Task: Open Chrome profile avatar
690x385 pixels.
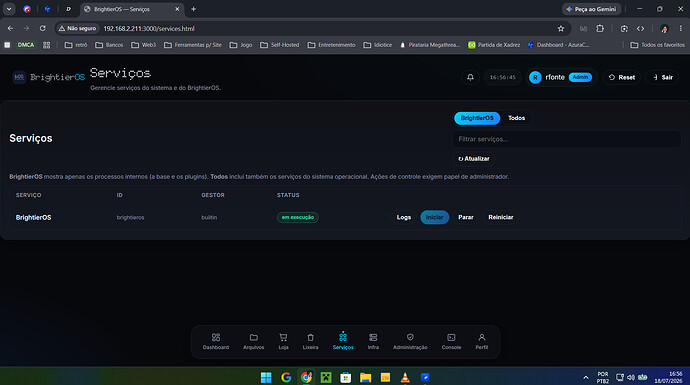Action: tap(664, 29)
